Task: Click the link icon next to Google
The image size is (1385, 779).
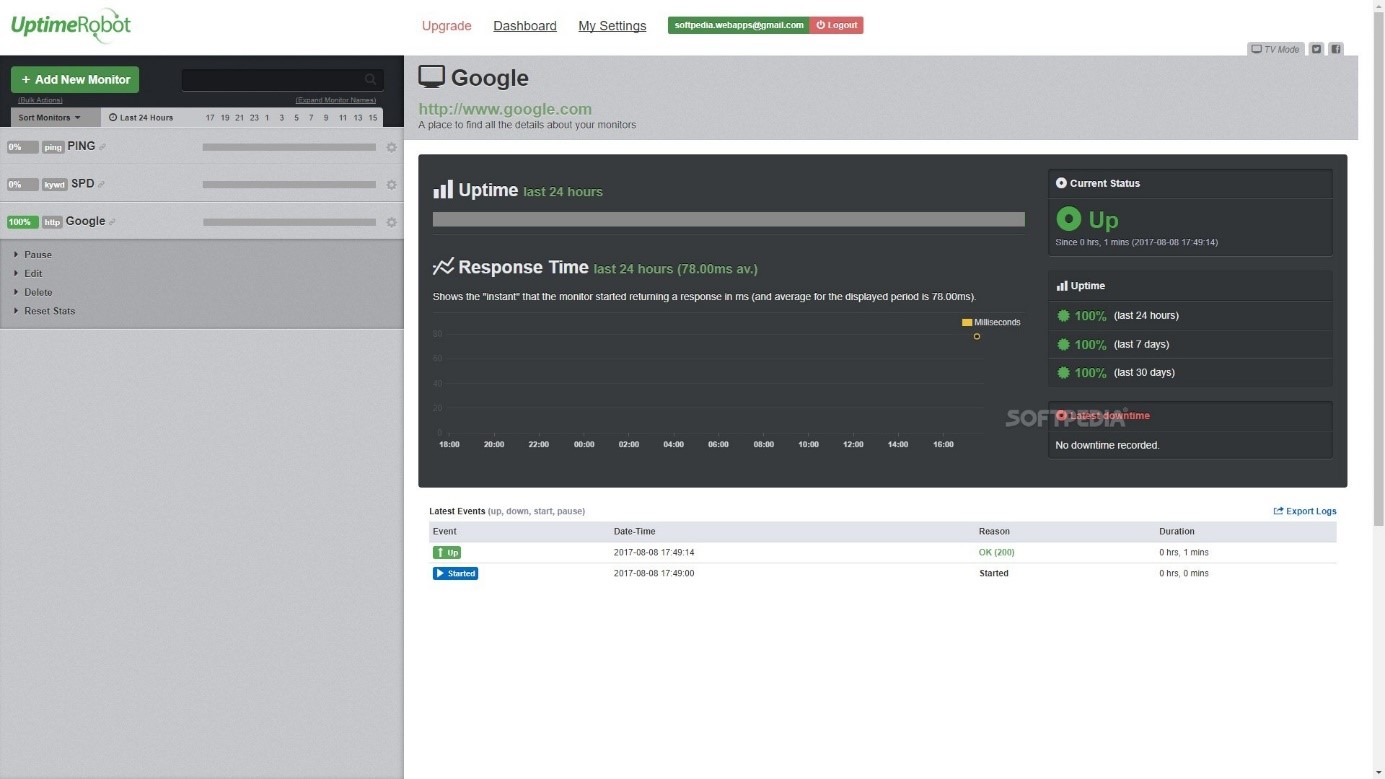Action: pos(112,222)
